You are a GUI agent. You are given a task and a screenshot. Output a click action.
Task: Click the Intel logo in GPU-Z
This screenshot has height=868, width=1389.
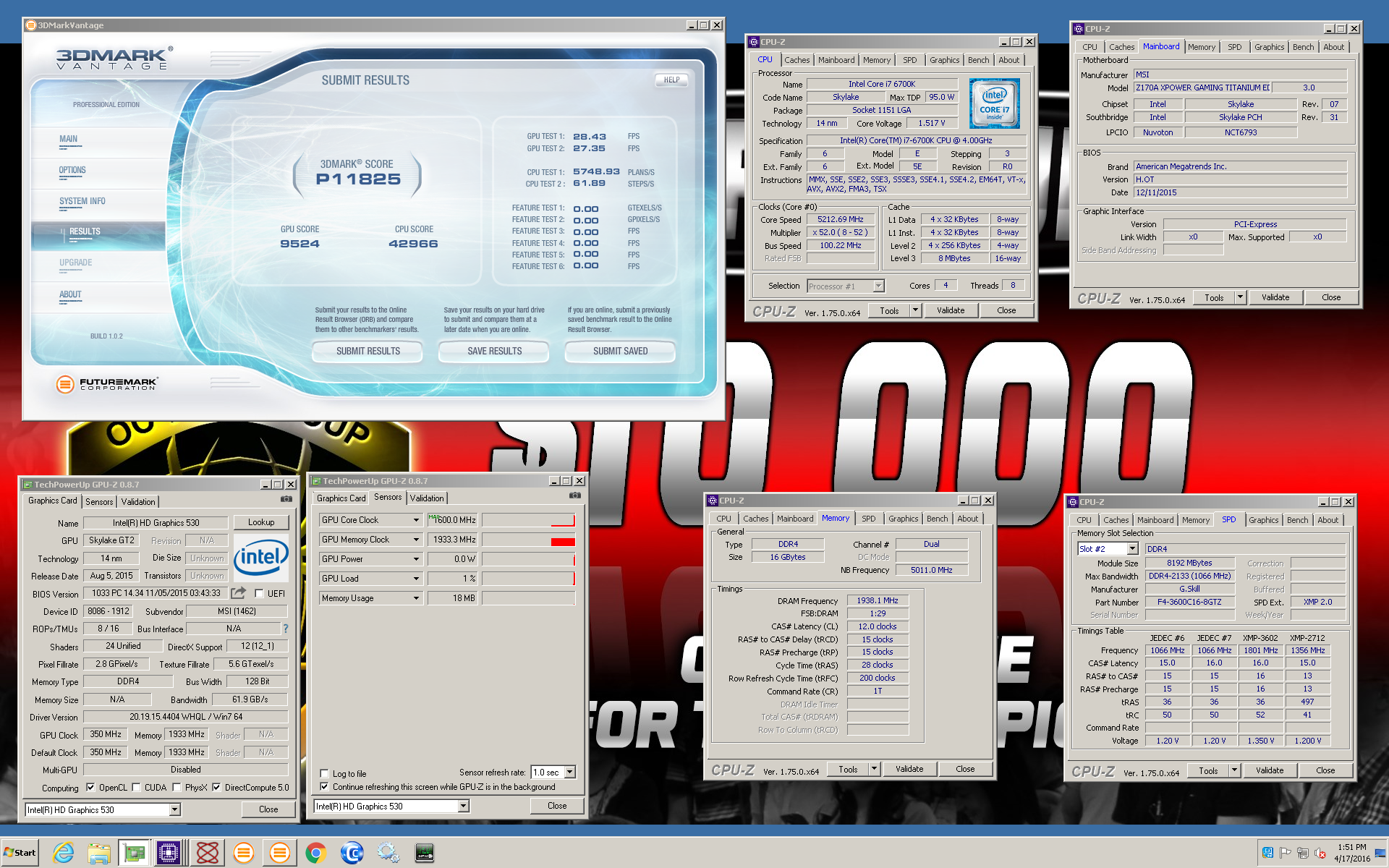[x=261, y=558]
